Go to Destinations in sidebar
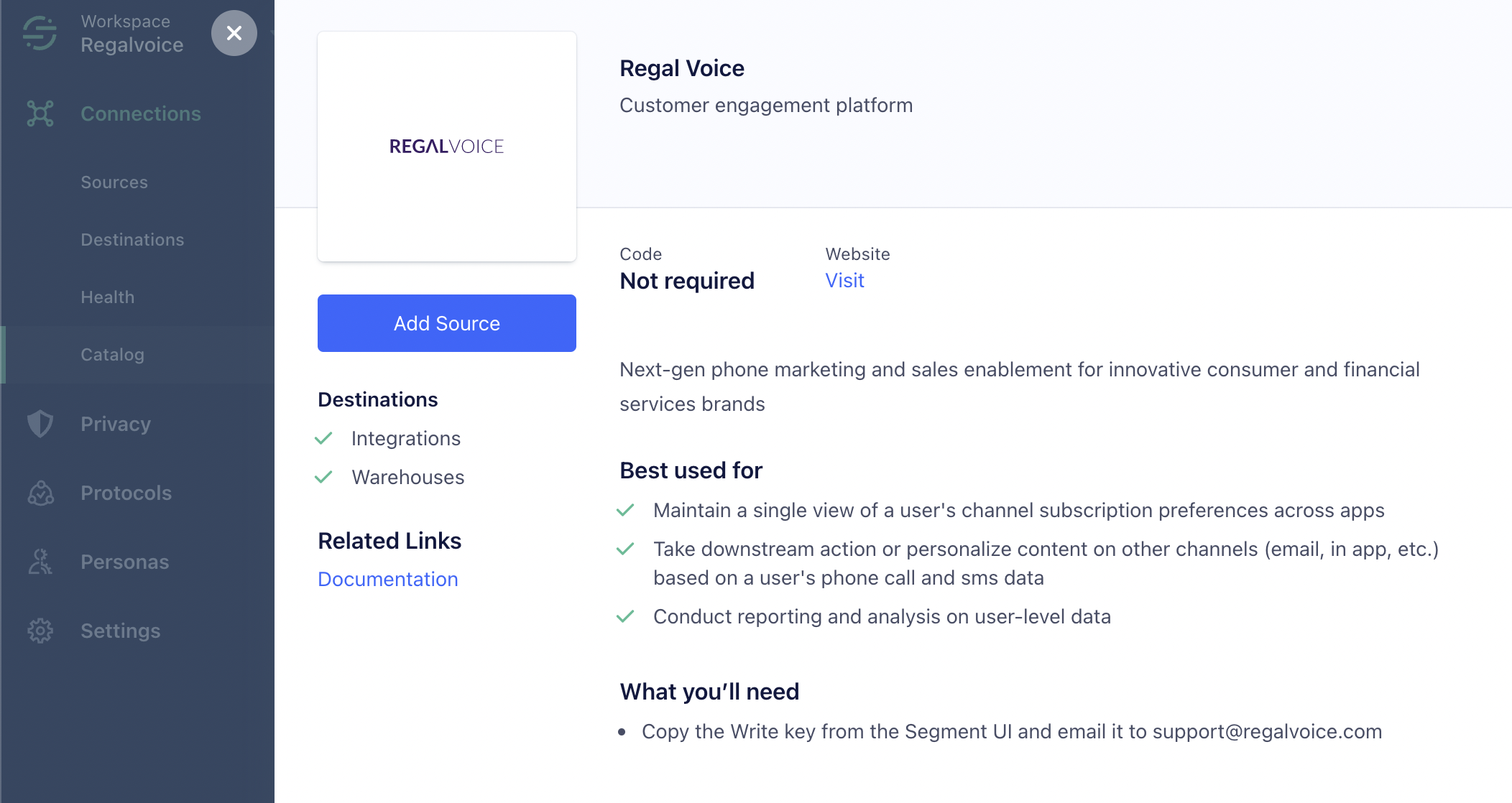This screenshot has height=803, width=1512. coord(132,240)
